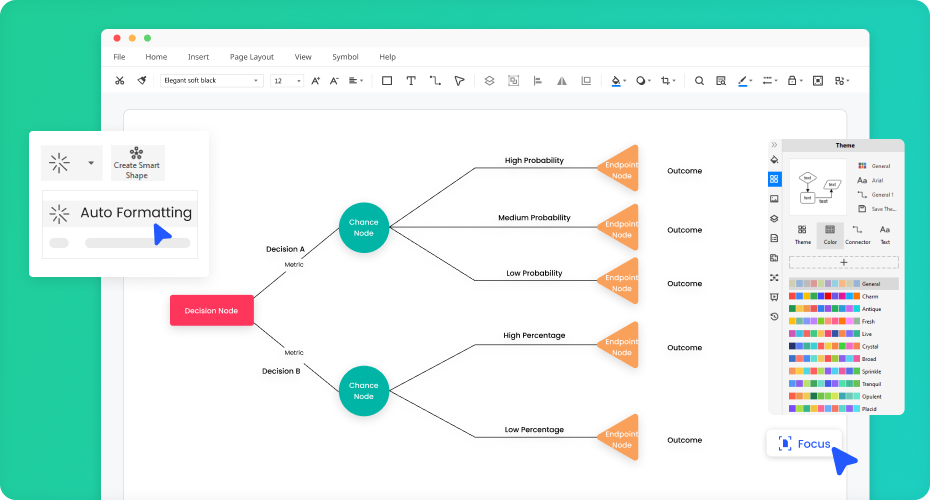
Task: Expand the auto formatting dropdown arrow
Action: 91,162
